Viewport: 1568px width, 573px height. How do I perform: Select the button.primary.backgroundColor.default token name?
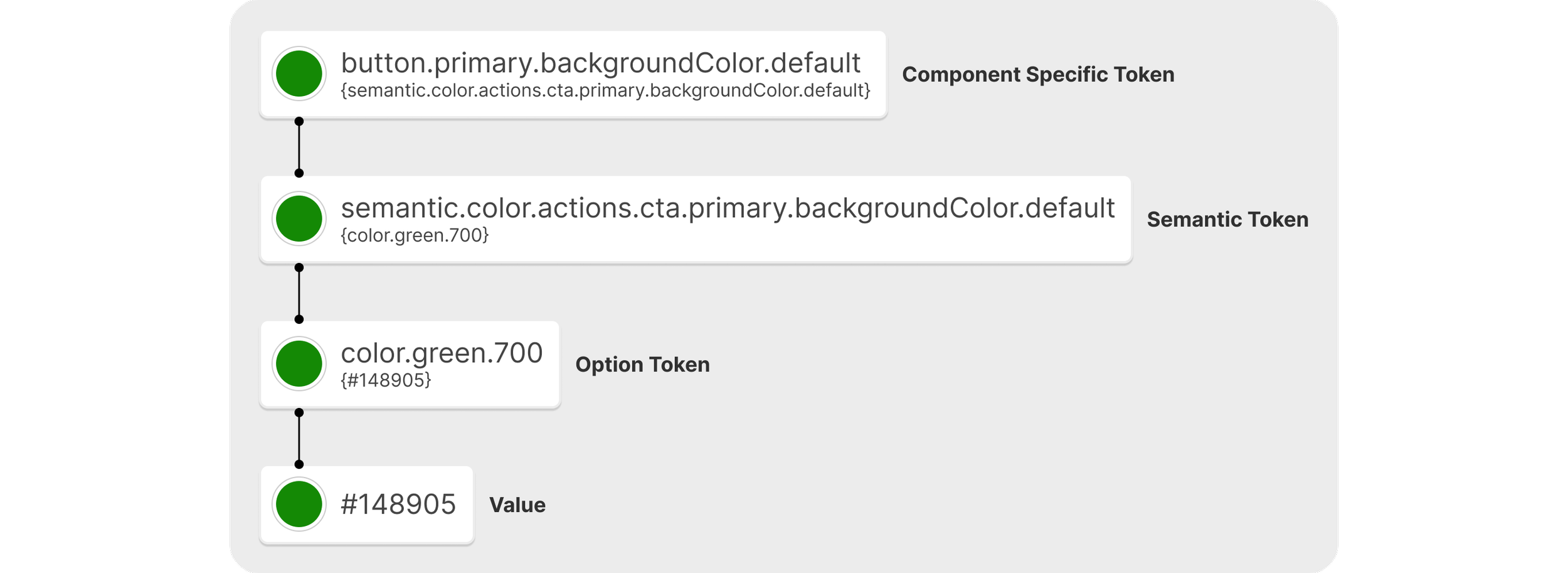[x=600, y=63]
